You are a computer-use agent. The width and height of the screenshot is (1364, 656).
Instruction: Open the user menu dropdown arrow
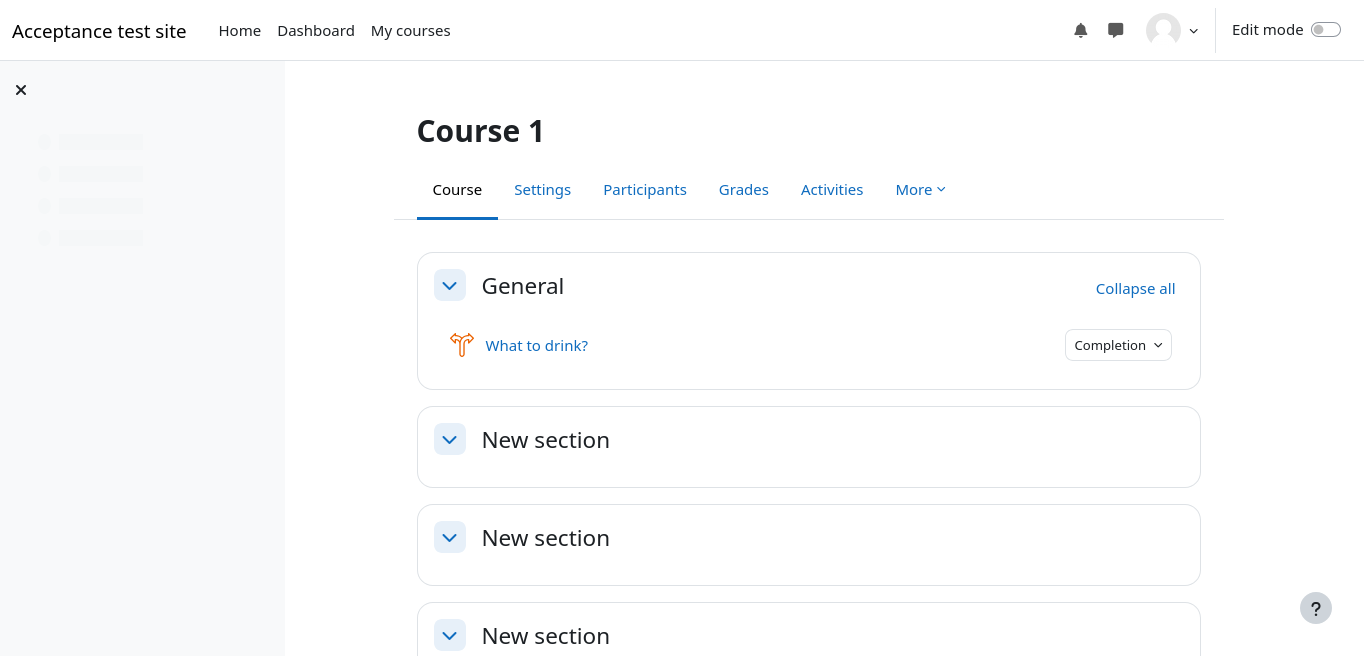pyautogui.click(x=1193, y=31)
